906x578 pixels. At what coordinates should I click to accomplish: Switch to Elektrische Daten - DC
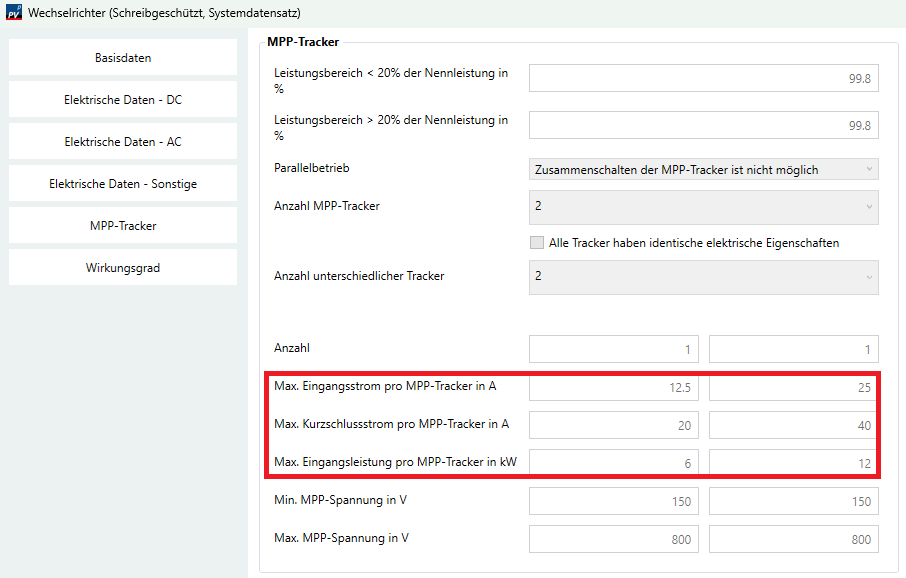click(x=123, y=100)
